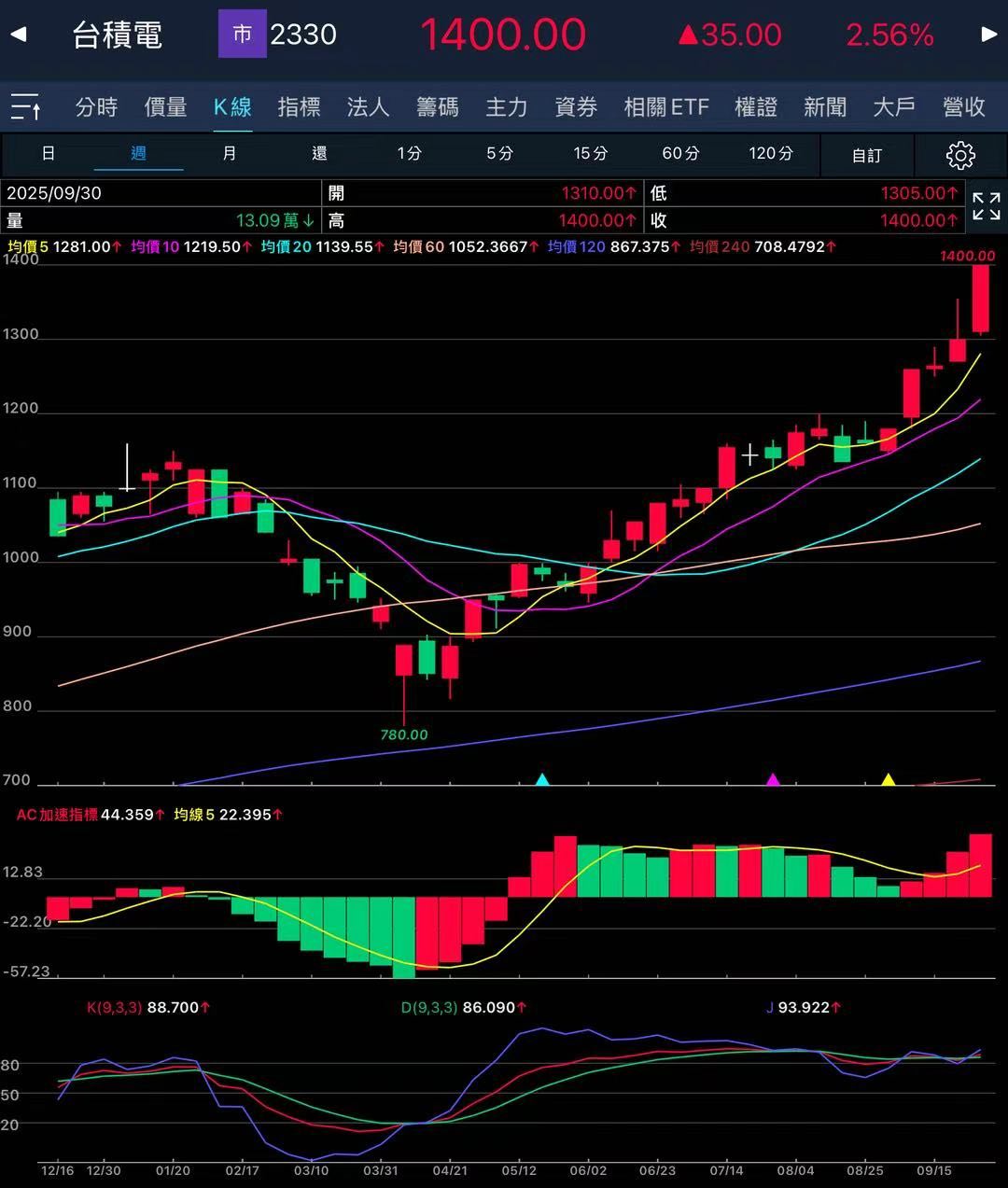This screenshot has height=1188, width=1008.
Task: Tap the 自訂 custom button
Action: [x=867, y=155]
